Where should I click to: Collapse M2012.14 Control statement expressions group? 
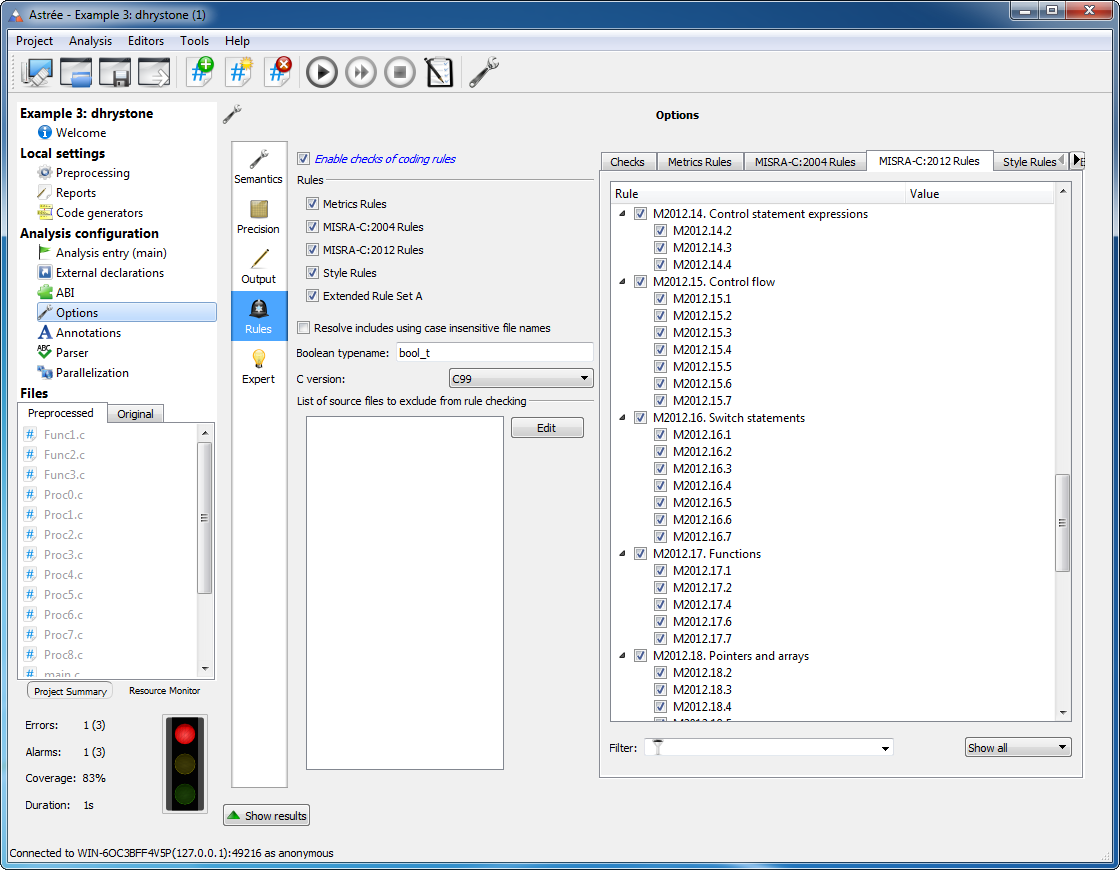click(x=622, y=214)
